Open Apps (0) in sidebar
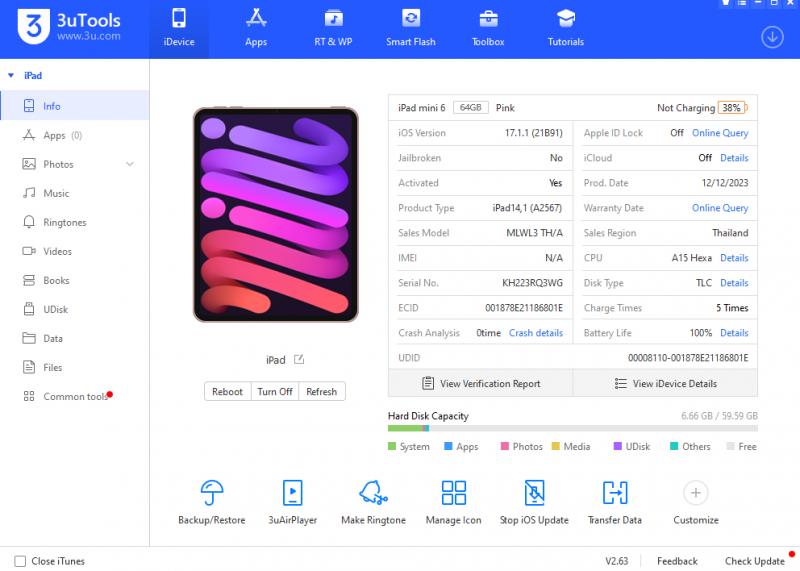Viewport: 800px width, 571px height. [75, 135]
